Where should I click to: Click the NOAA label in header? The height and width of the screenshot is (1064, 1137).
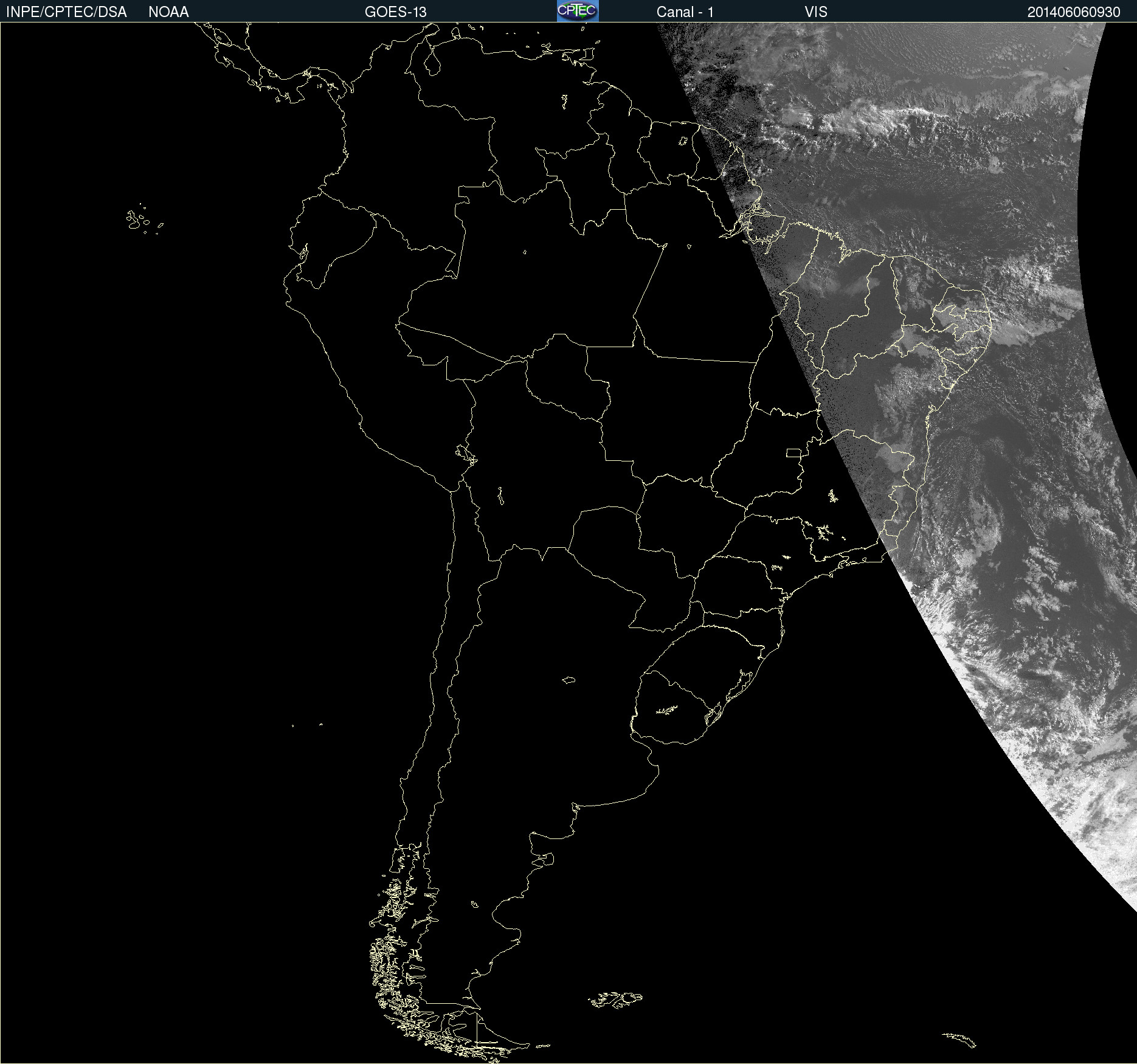pos(168,12)
